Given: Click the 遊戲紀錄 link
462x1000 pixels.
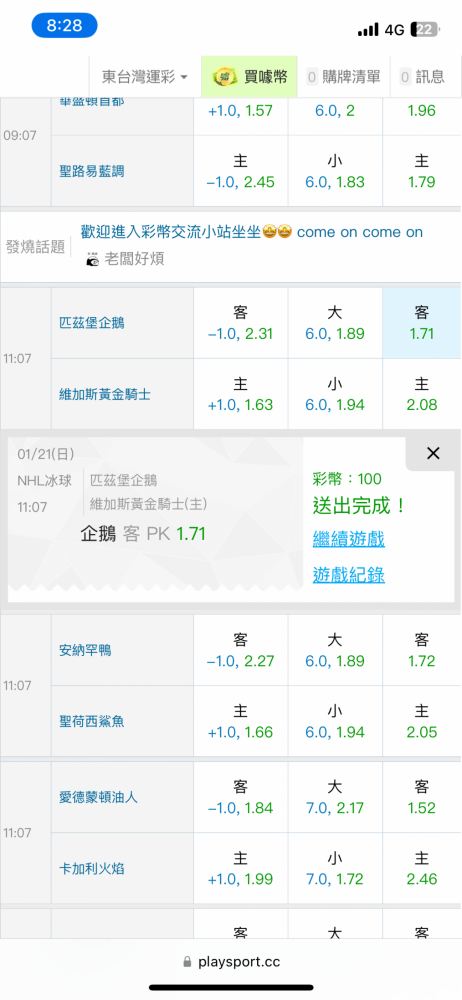Looking at the screenshot, I should pos(348,575).
